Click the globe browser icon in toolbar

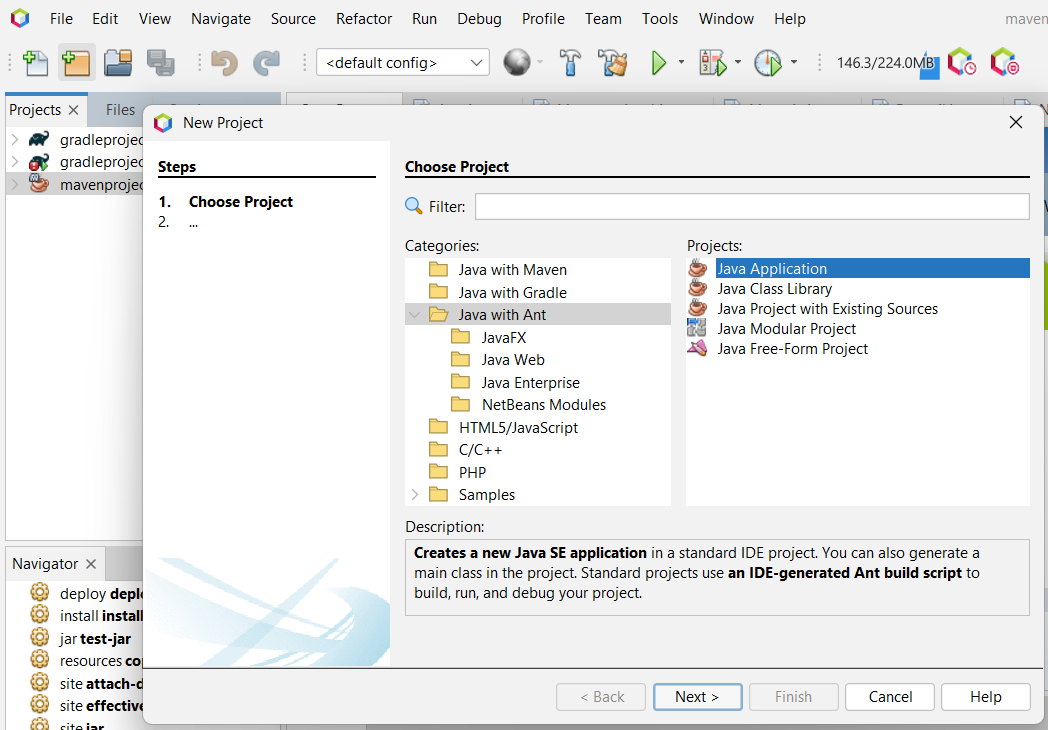[517, 62]
